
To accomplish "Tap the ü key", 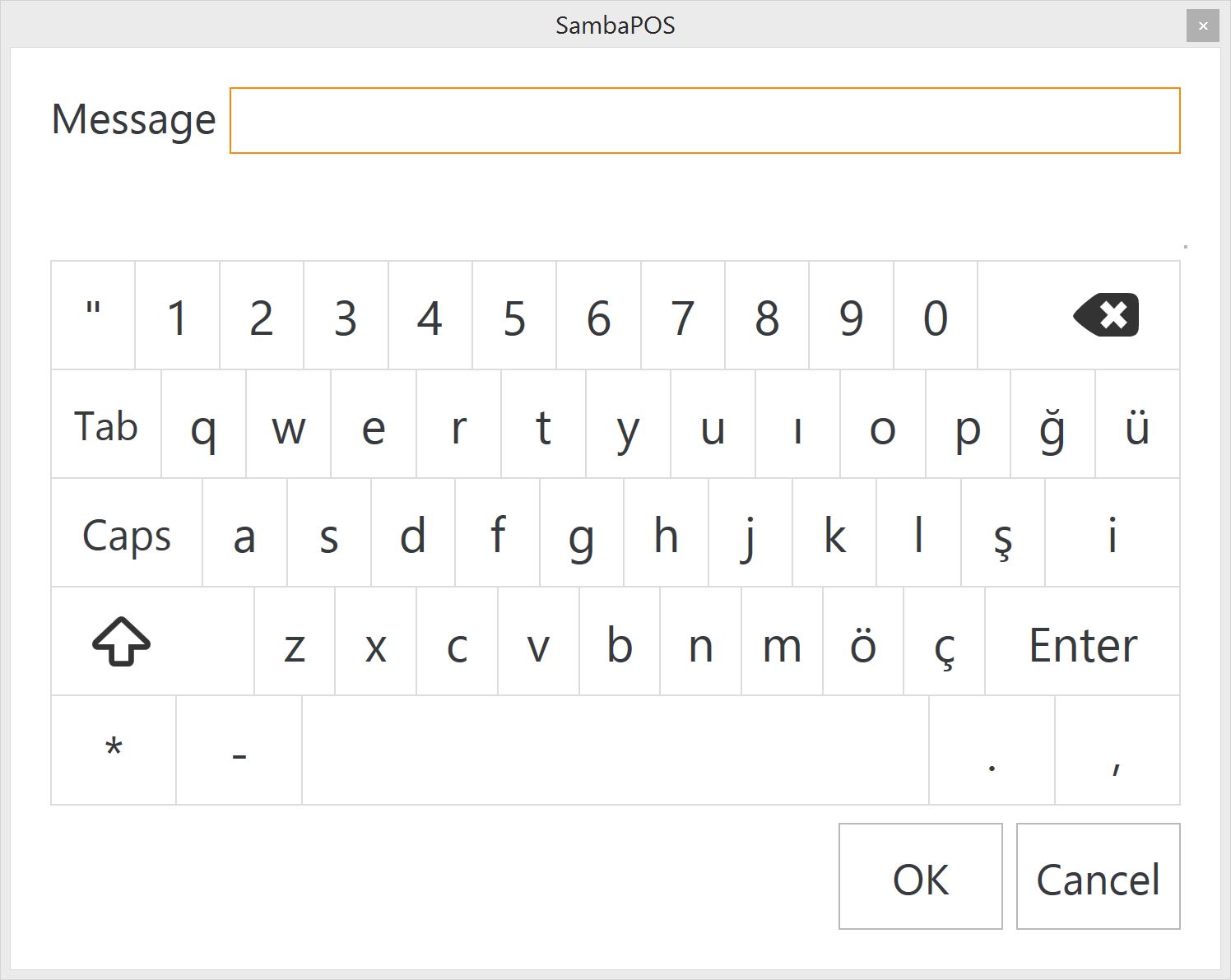I will [1138, 424].
